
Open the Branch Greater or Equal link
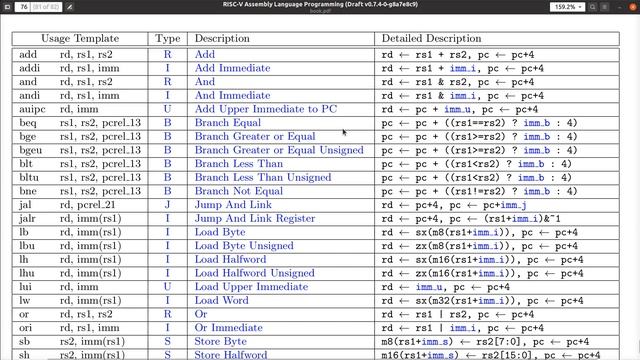[x=255, y=136]
